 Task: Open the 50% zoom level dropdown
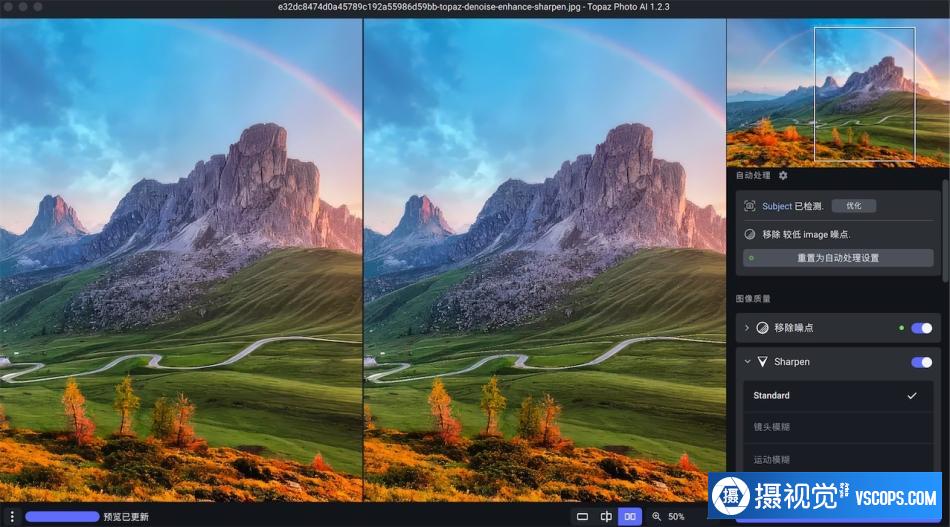(x=676, y=517)
